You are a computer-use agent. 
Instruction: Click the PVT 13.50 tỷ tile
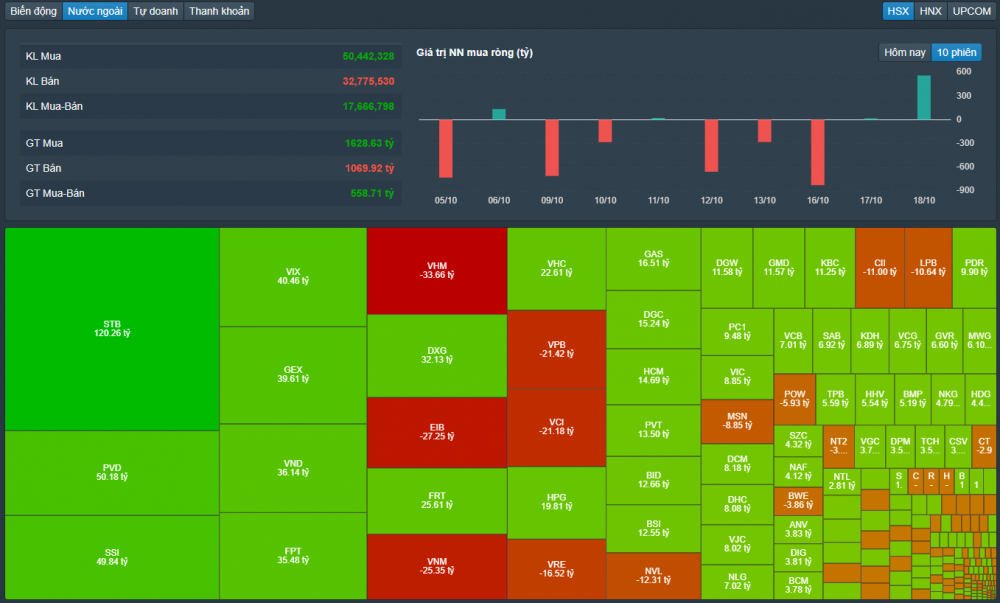[x=654, y=430]
